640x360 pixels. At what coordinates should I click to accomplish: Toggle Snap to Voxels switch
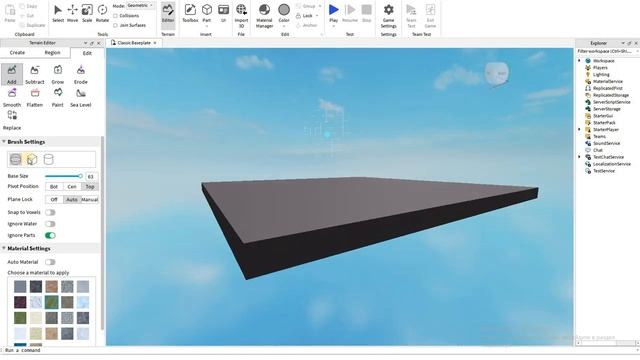(50, 212)
